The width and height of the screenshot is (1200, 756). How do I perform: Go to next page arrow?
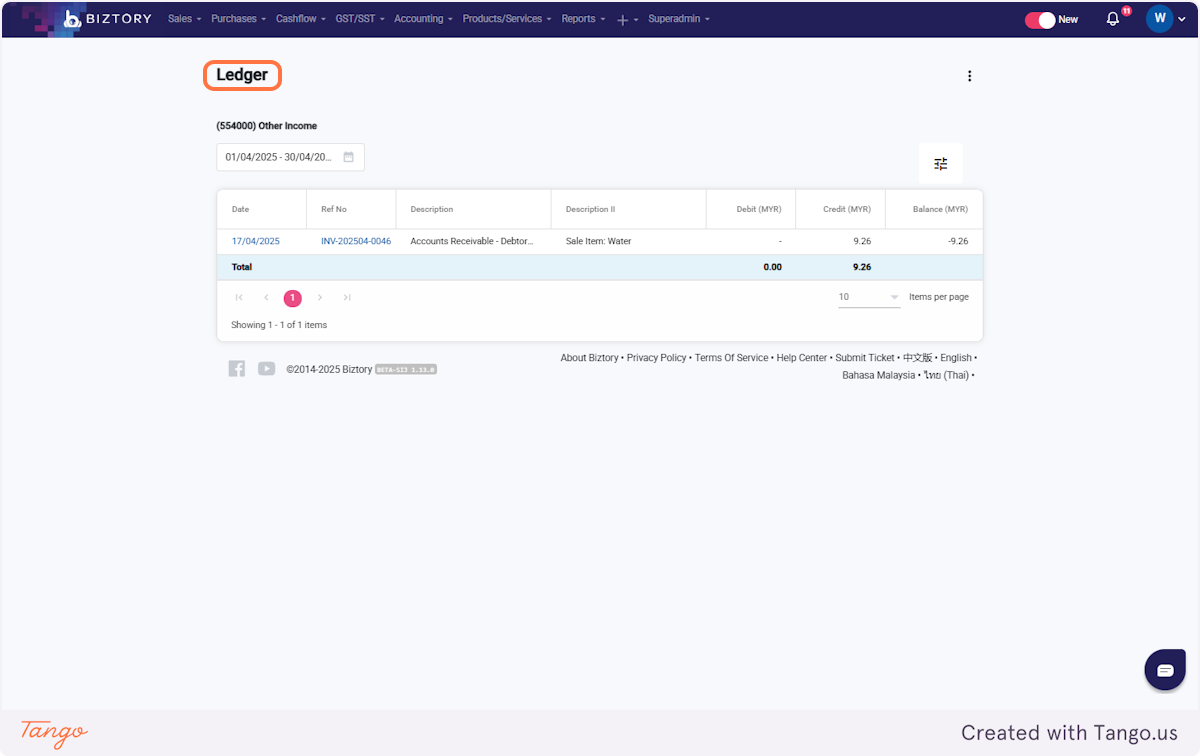320,298
